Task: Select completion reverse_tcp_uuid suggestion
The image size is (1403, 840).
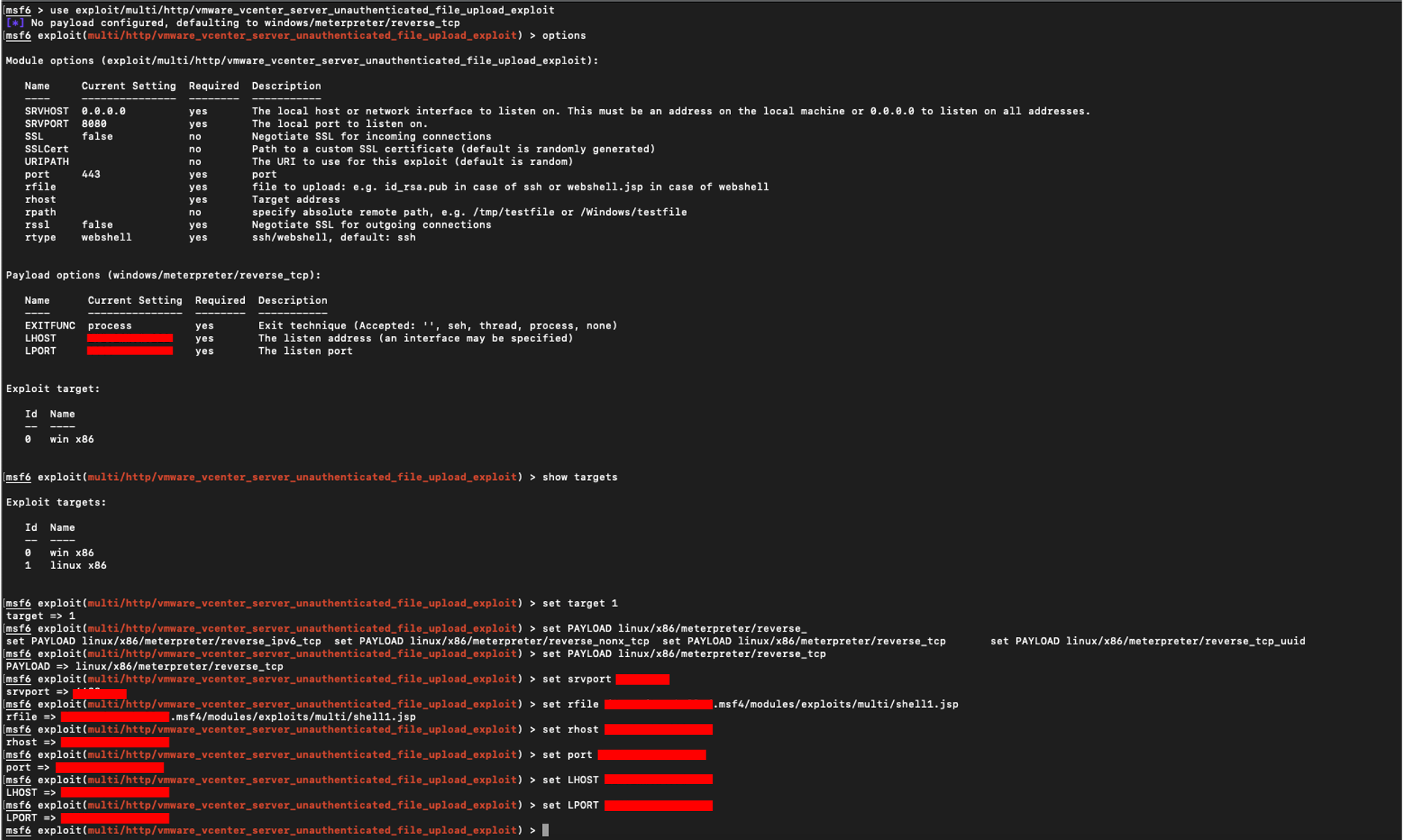Action: coord(1148,641)
